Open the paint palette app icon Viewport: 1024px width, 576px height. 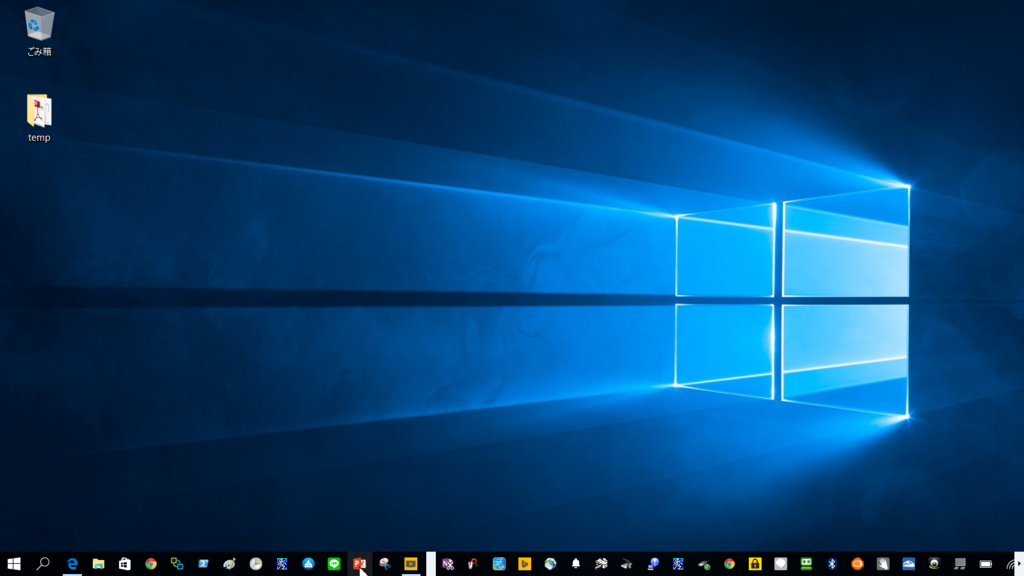tap(229, 564)
